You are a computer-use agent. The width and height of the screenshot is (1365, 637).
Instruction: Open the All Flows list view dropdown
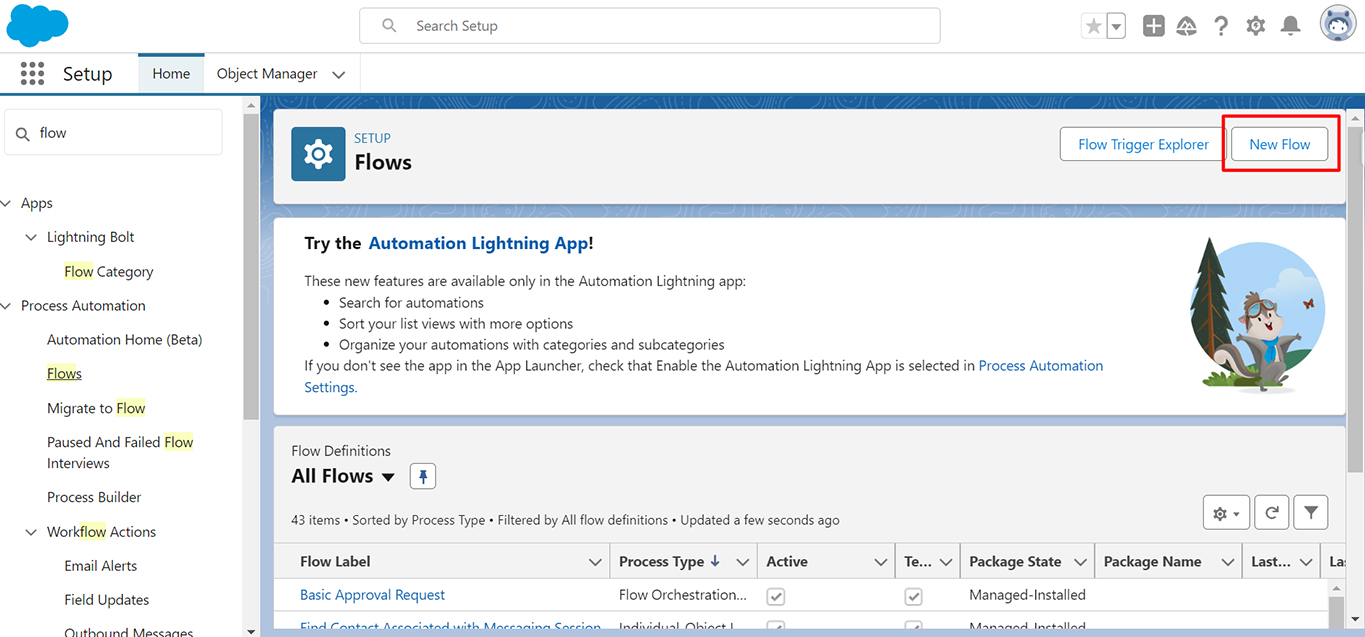pos(388,477)
